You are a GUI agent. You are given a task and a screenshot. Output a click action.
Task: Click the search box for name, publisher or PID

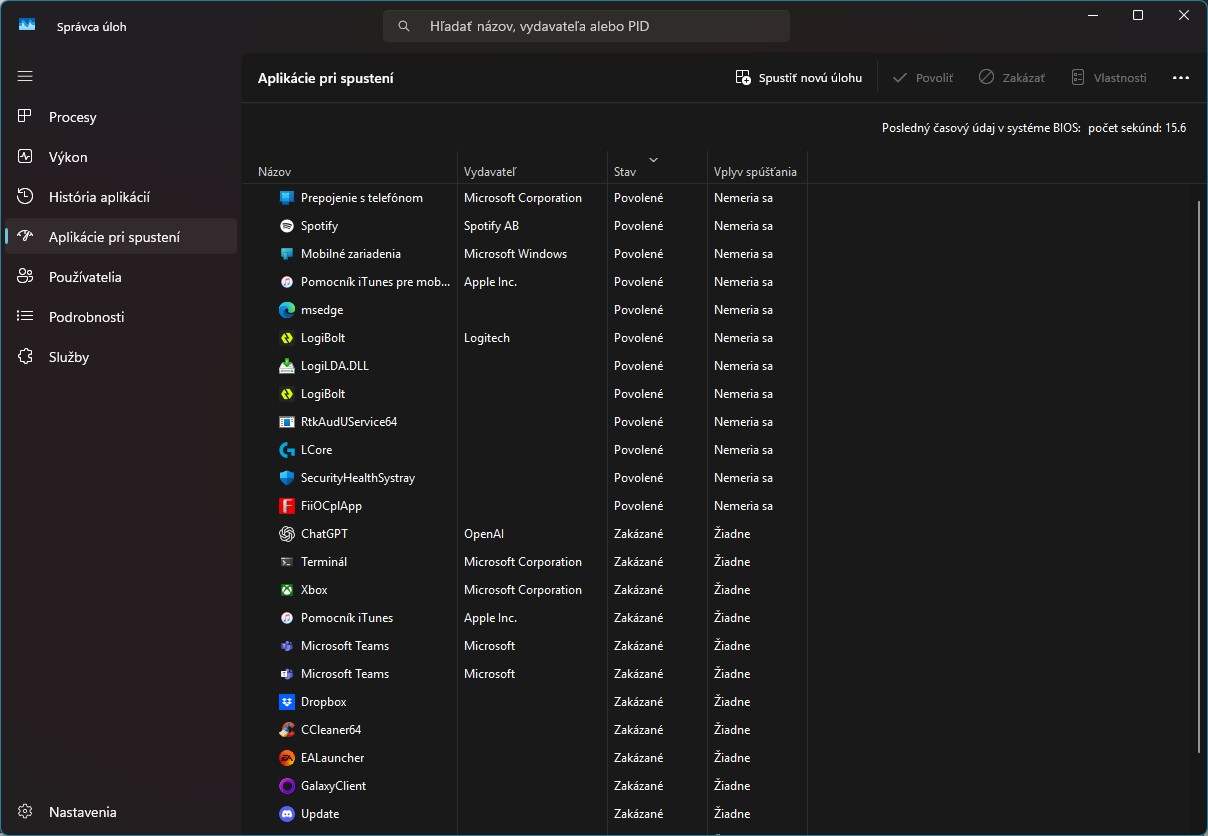point(586,27)
